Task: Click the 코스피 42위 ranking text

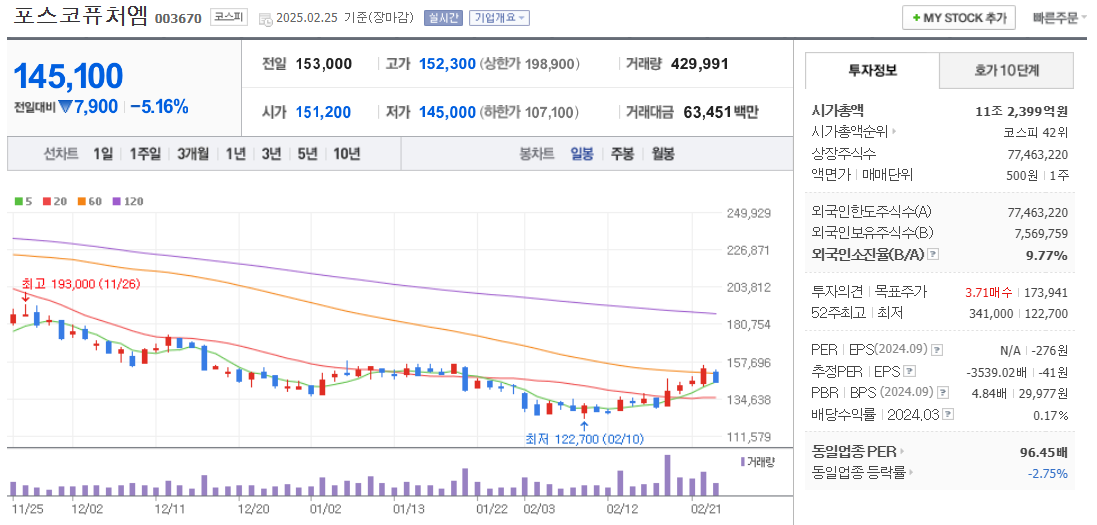Action: [x=1035, y=132]
